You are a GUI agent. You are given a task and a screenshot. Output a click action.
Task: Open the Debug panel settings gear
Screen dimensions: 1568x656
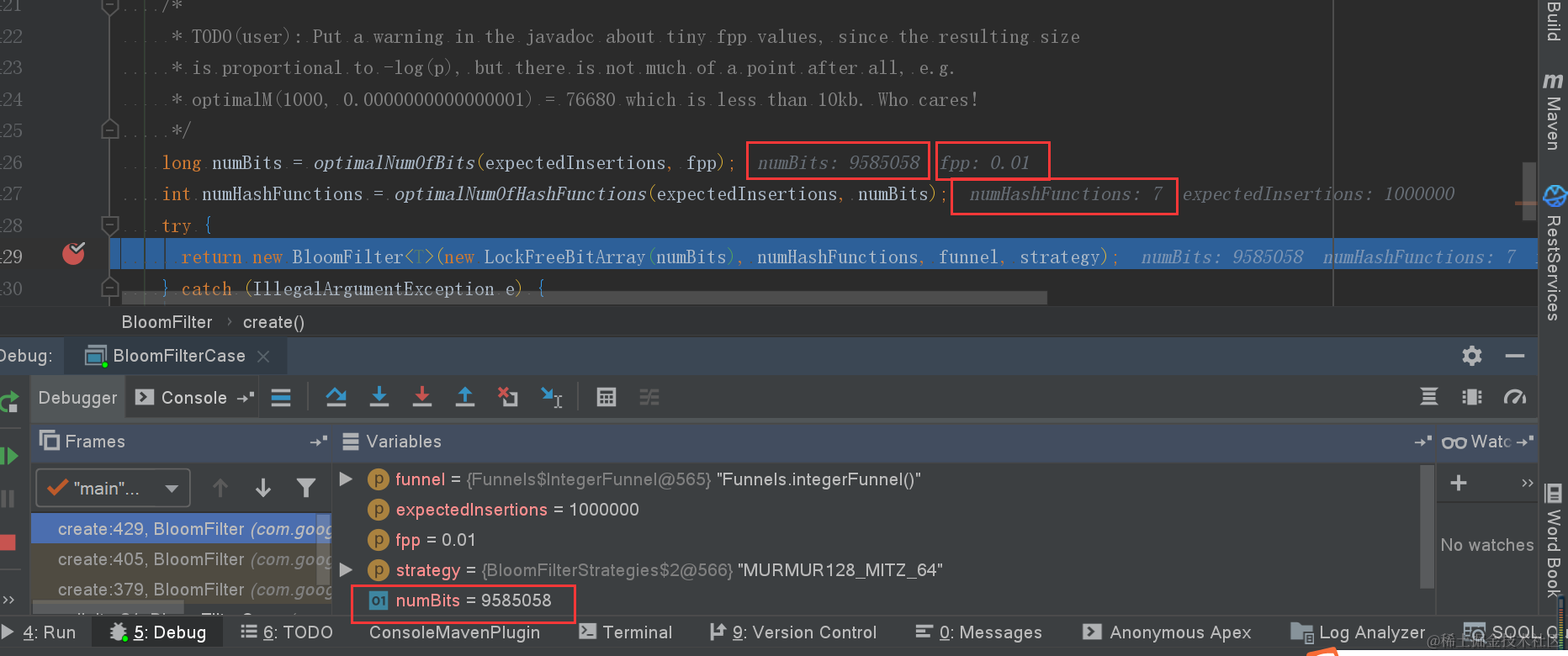tap(1472, 356)
